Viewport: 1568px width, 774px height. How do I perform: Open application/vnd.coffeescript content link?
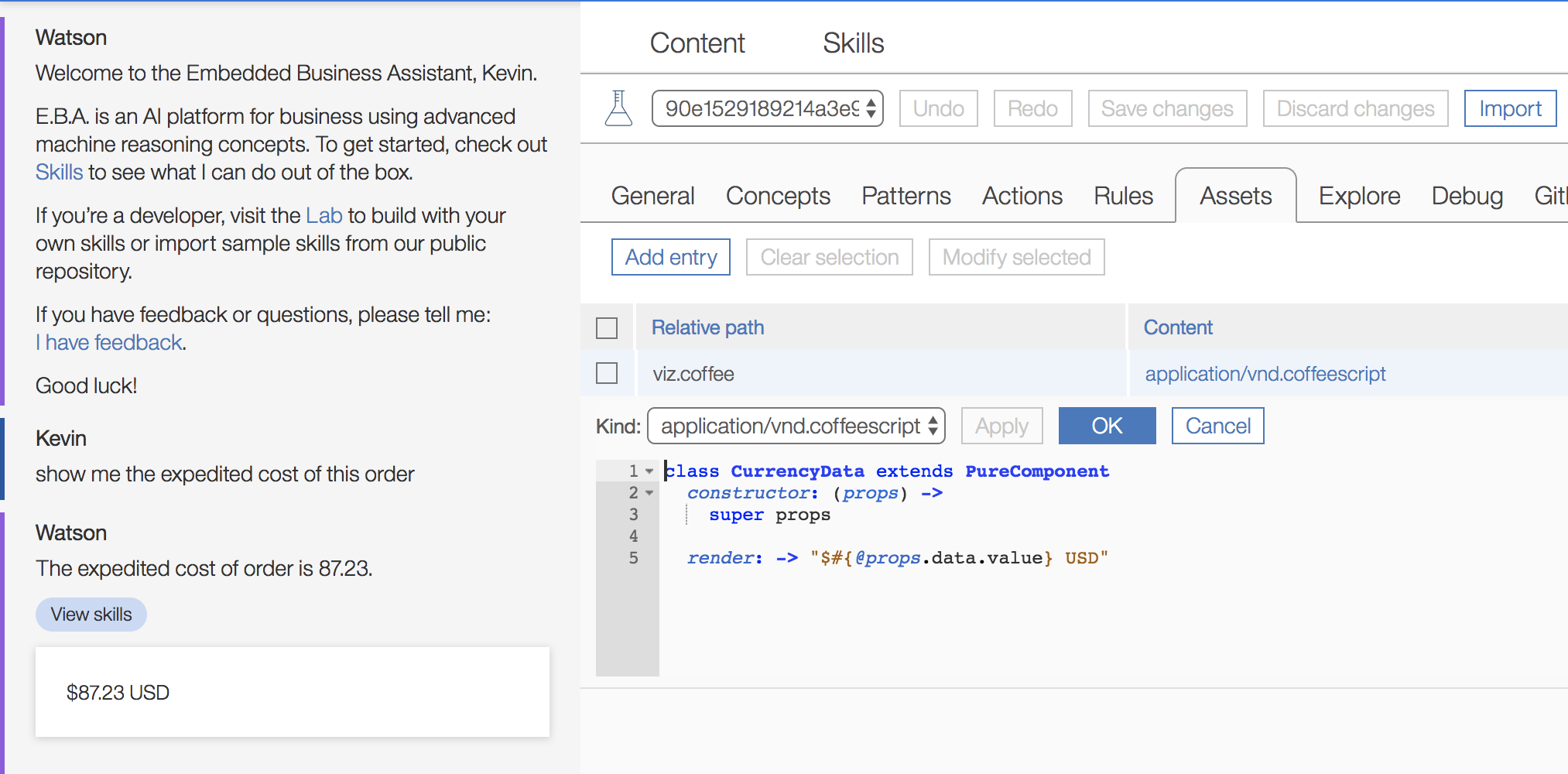[1265, 374]
